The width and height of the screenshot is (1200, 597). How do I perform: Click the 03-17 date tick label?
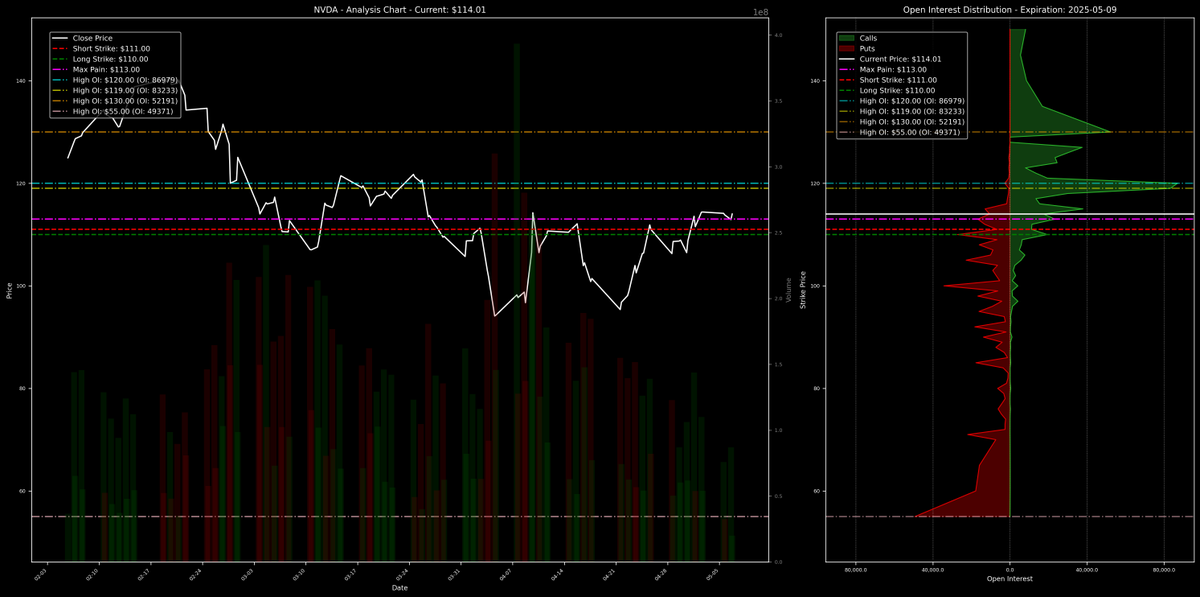click(x=351, y=575)
